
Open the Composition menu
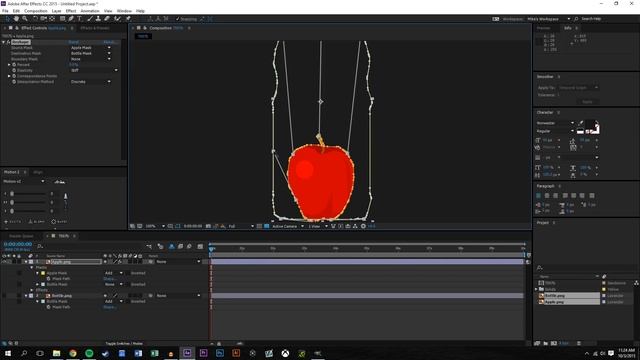point(36,11)
